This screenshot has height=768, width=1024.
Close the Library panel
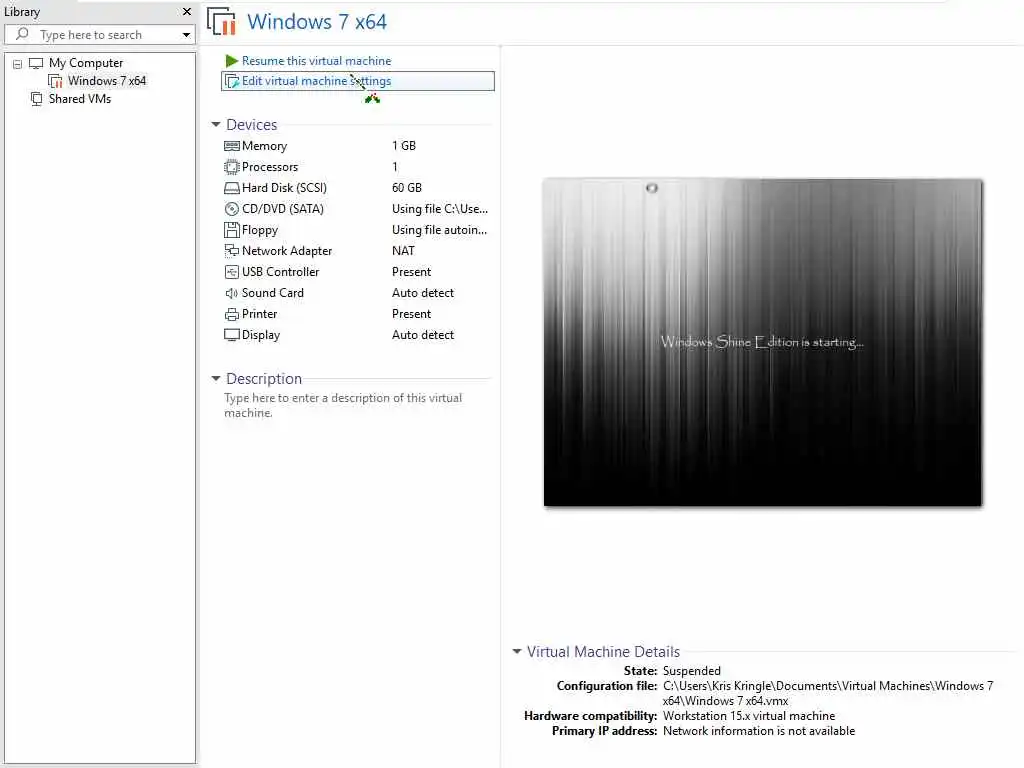coord(187,12)
